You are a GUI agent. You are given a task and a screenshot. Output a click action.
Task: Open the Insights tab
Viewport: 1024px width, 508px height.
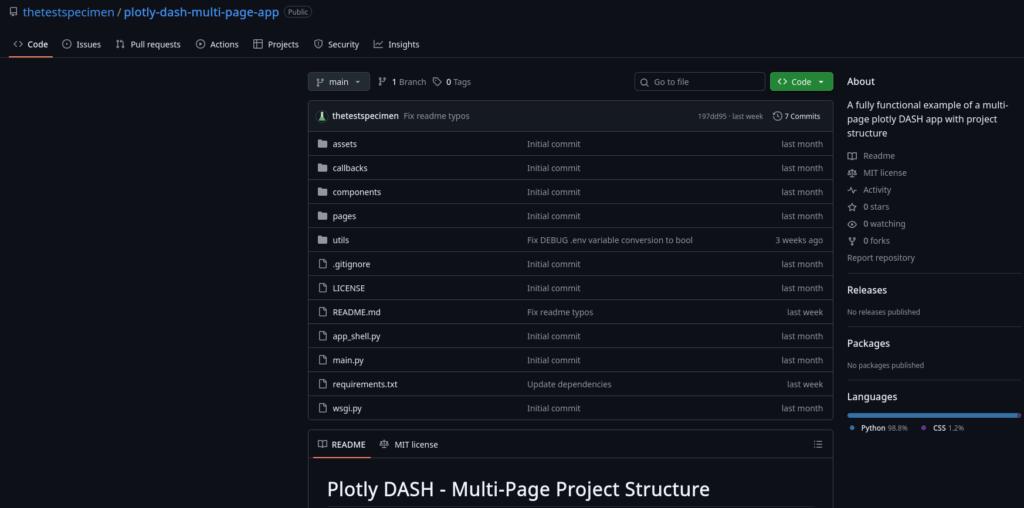396,44
